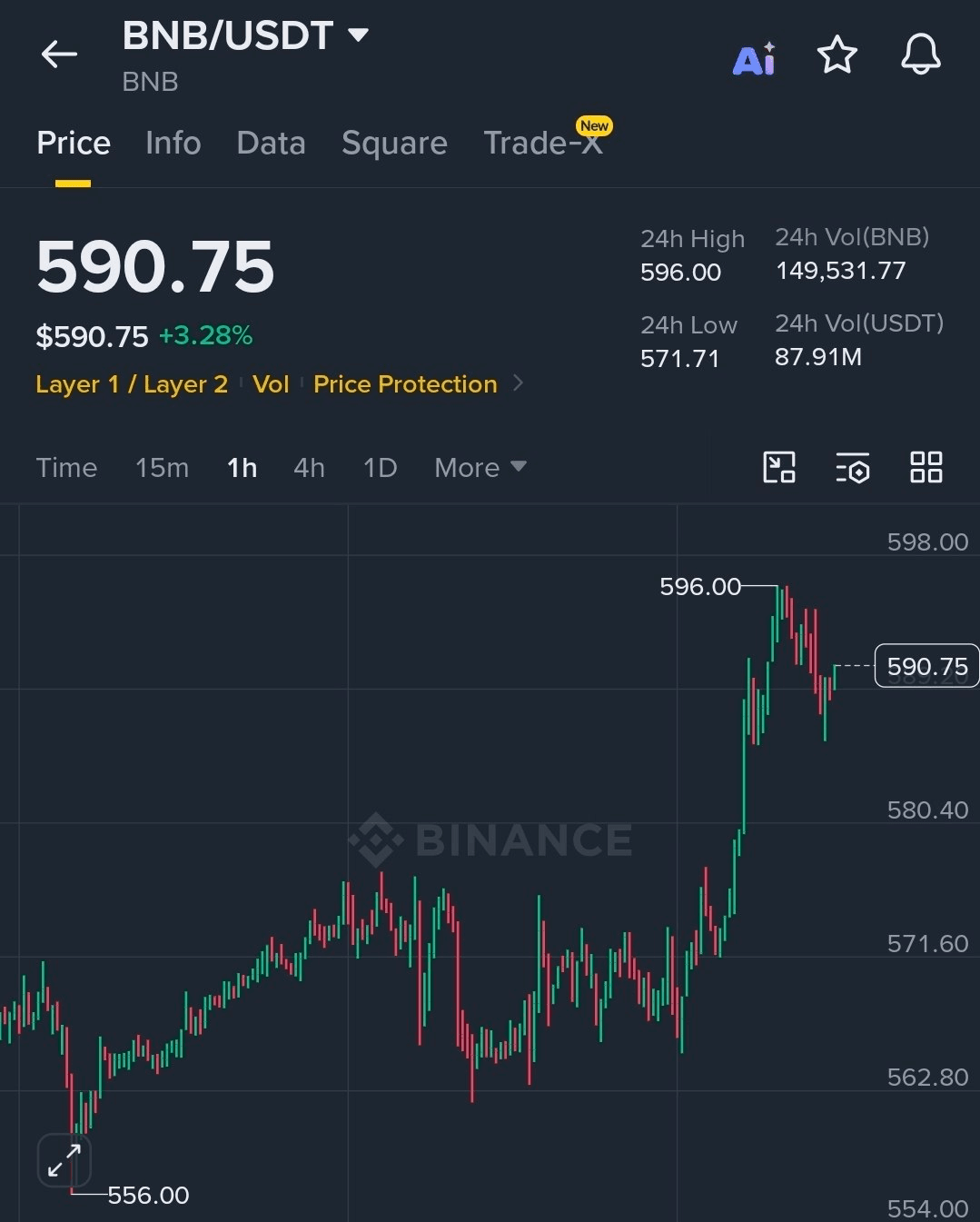This screenshot has width=980, height=1222.
Task: Tap the back arrow icon
Action: 59,55
